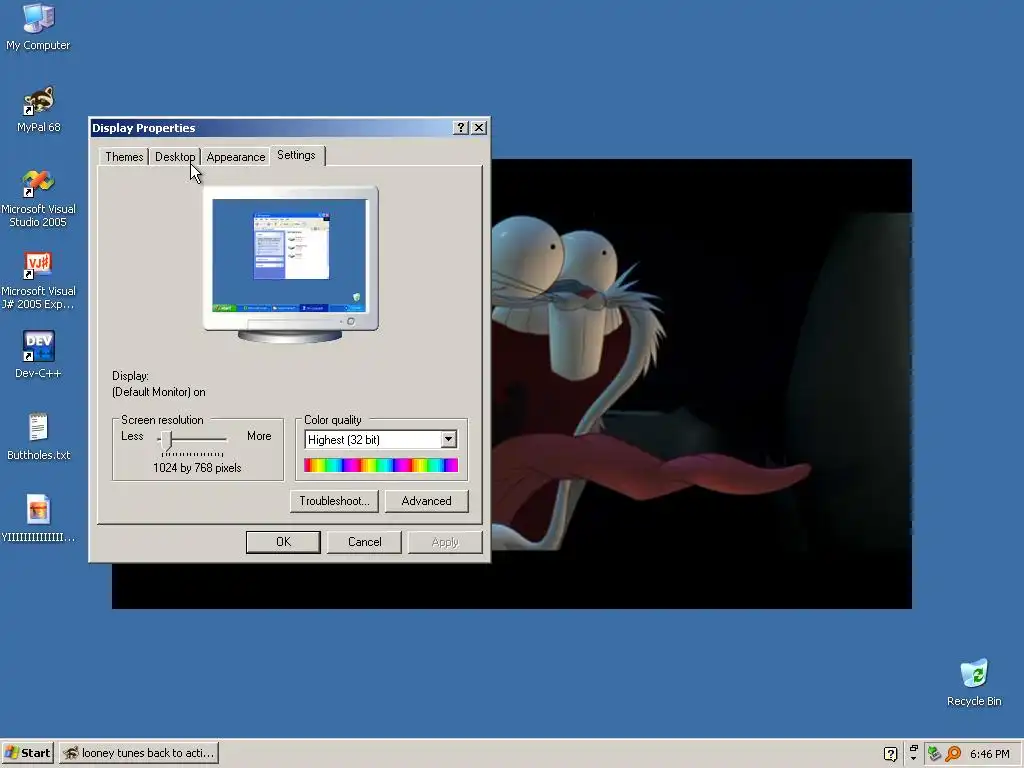
Task: Select the Settings tab
Action: 296,155
